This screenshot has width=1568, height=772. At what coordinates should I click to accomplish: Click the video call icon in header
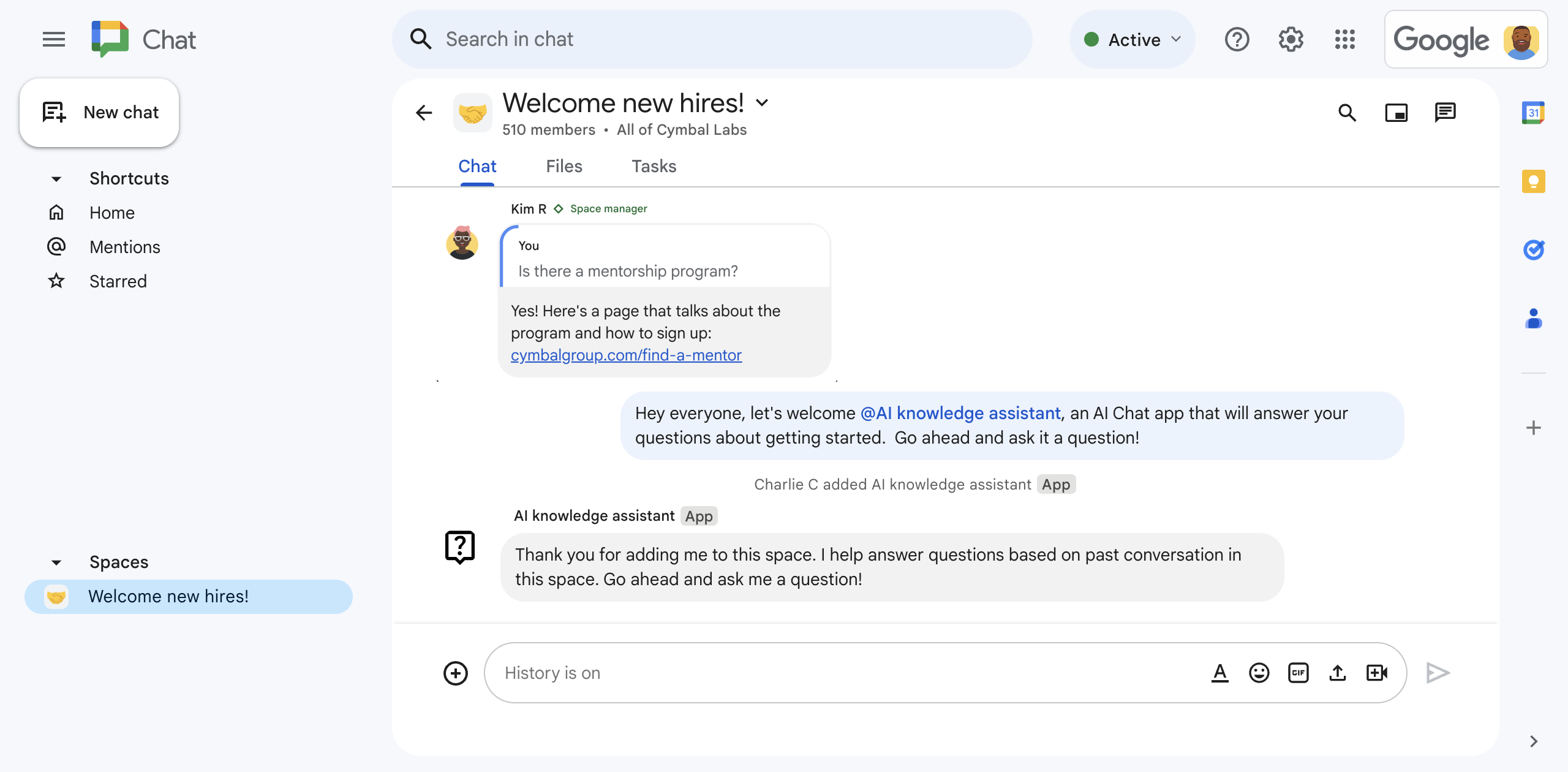(x=1398, y=111)
